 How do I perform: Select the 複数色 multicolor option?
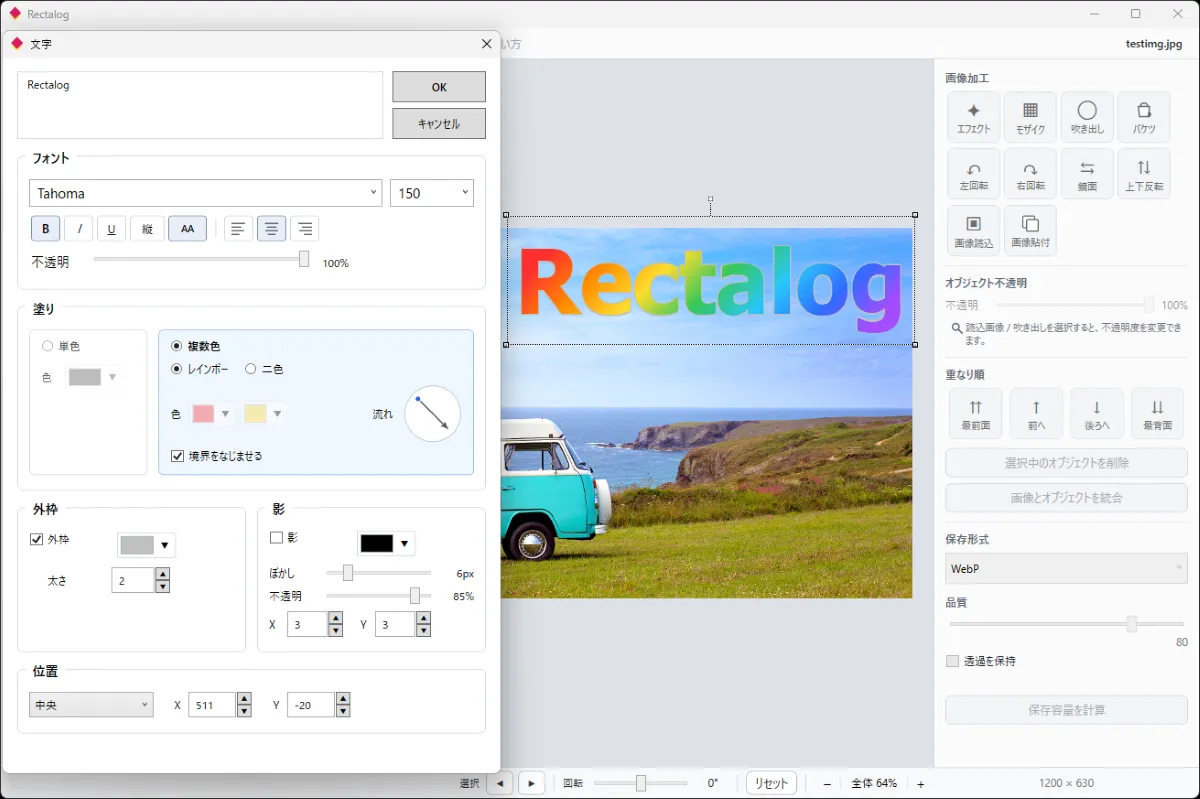[x=195, y=346]
